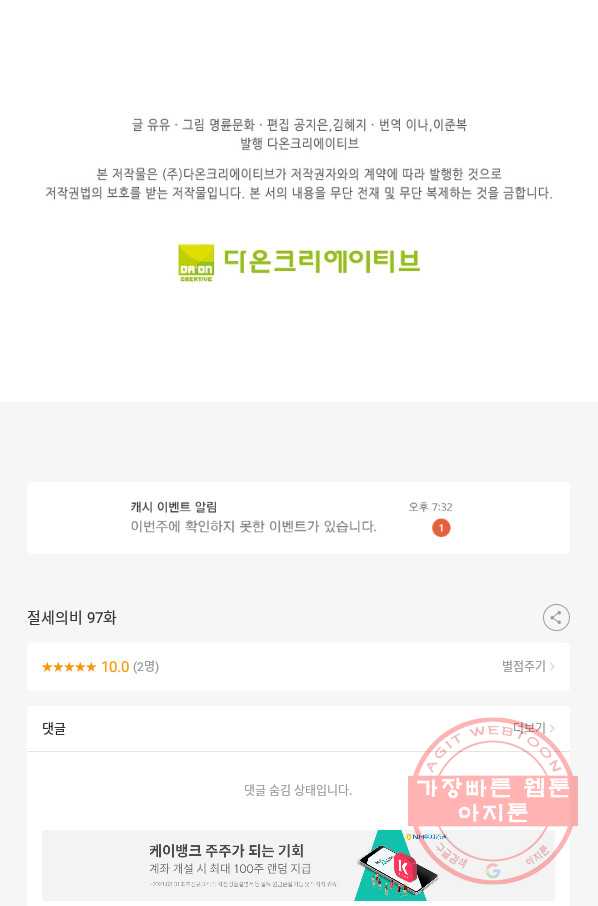Open 더보기 to view more comments

pyautogui.click(x=529, y=728)
